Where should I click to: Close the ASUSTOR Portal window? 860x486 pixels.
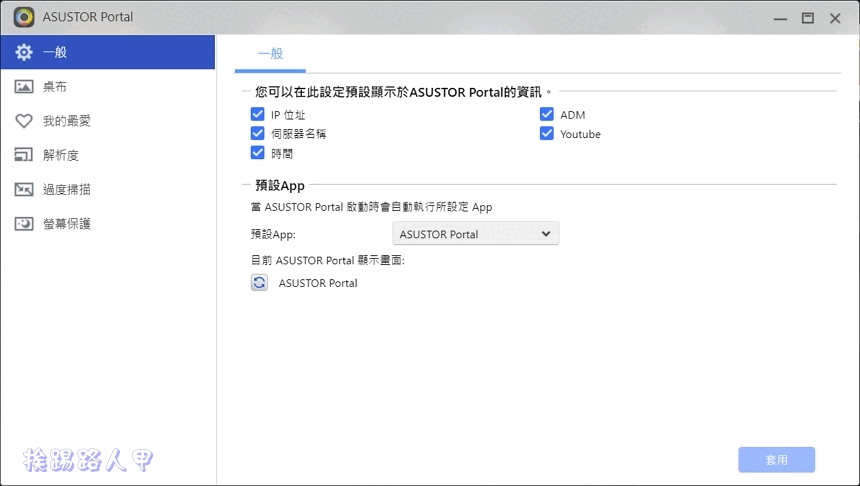[x=835, y=18]
